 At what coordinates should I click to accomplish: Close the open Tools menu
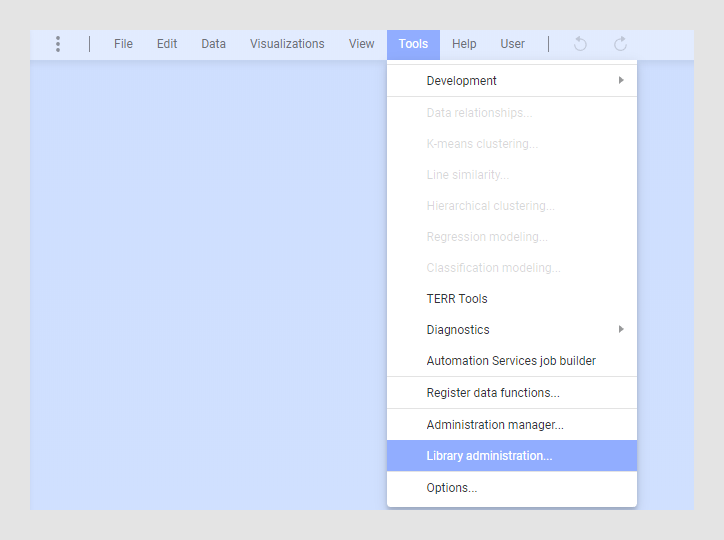point(413,44)
